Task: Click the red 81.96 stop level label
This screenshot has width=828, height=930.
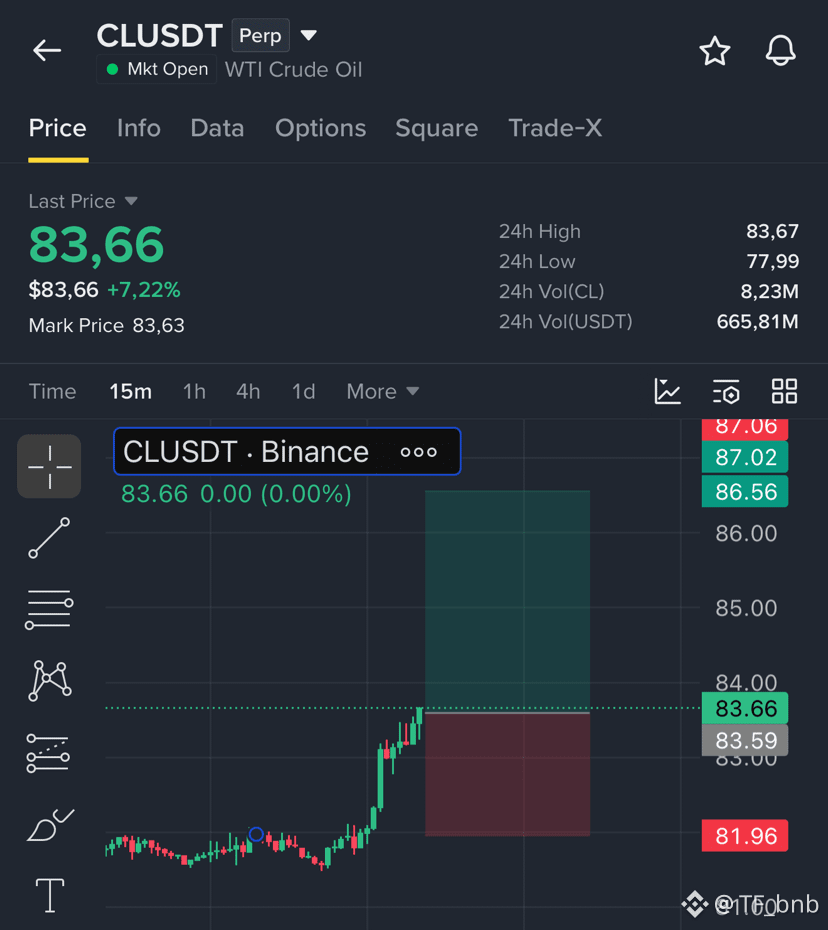Action: tap(745, 836)
